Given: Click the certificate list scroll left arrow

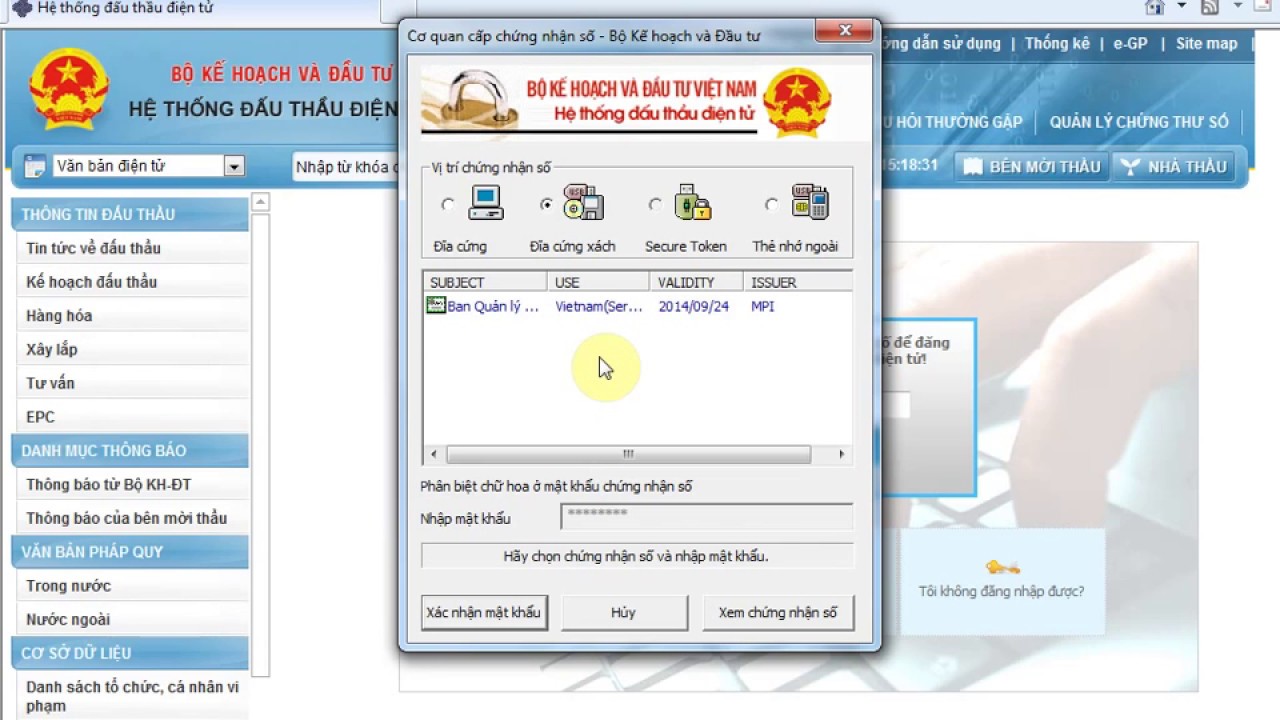Looking at the screenshot, I should pyautogui.click(x=433, y=454).
